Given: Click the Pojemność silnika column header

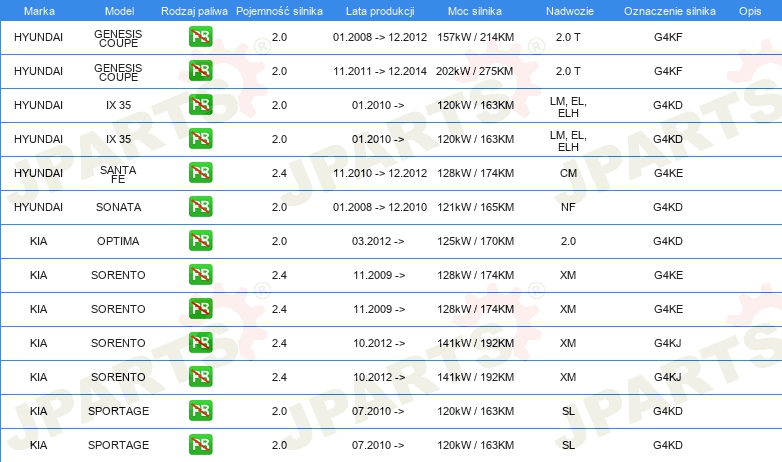Looking at the screenshot, I should (279, 11).
